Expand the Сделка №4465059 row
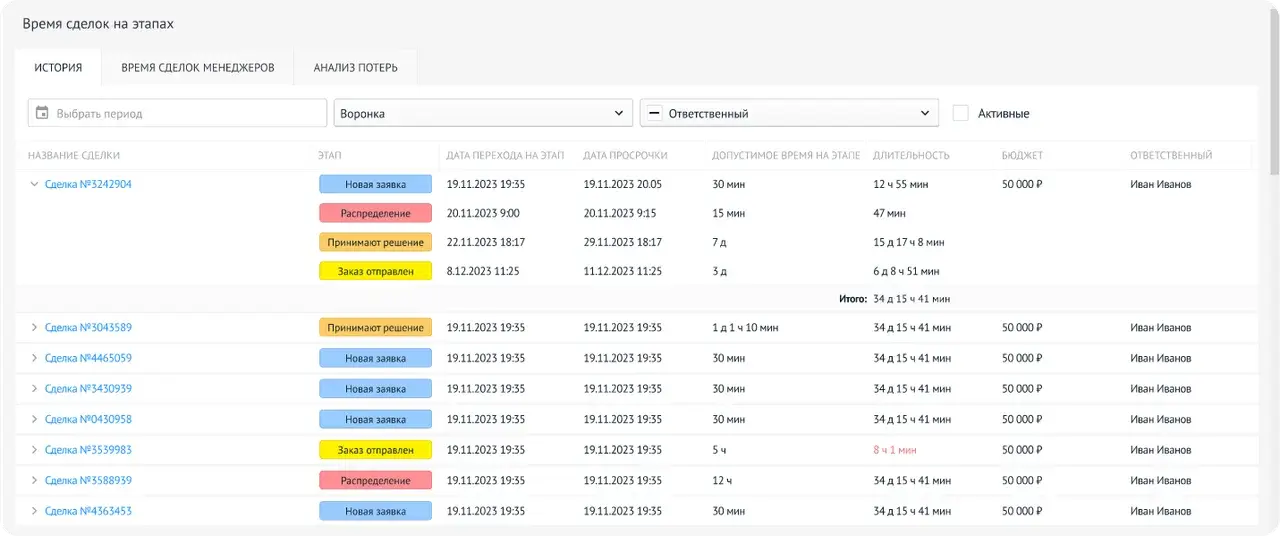 pos(33,358)
